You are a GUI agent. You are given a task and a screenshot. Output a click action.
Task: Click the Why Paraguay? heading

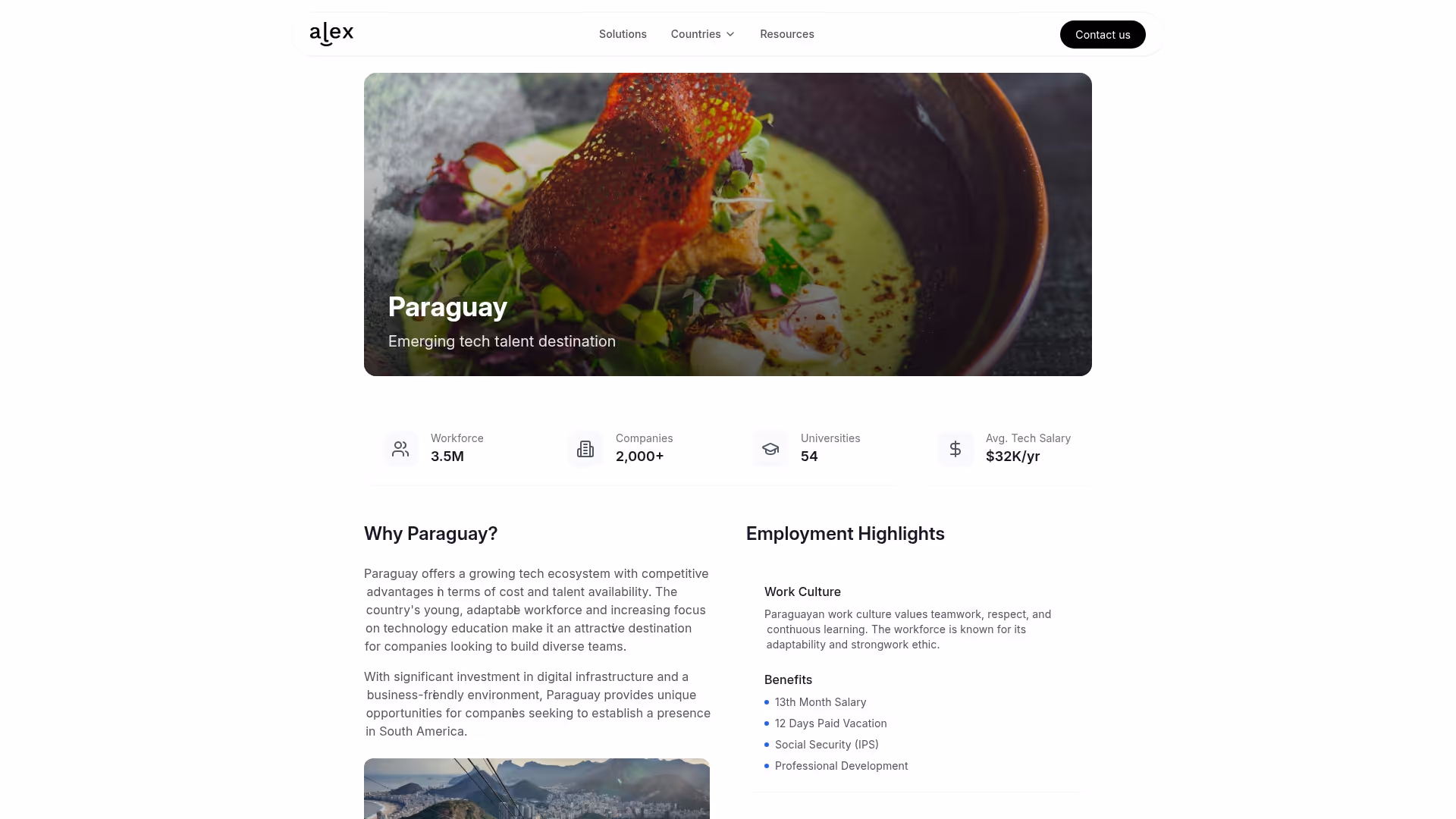(431, 534)
